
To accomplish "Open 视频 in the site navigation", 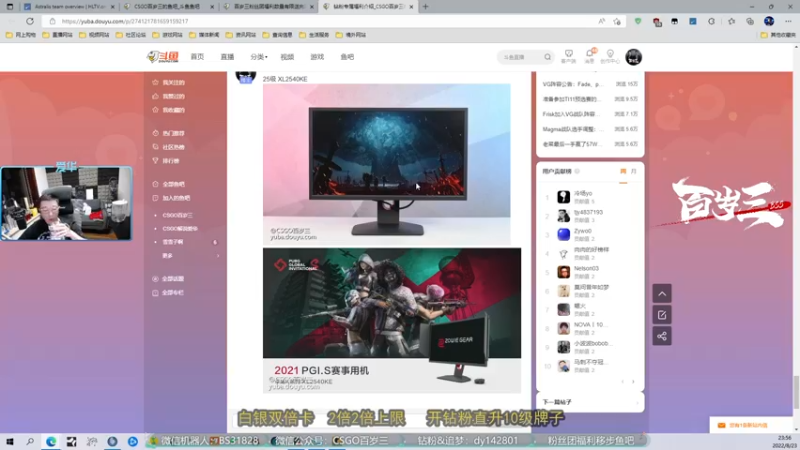I will [x=287, y=57].
